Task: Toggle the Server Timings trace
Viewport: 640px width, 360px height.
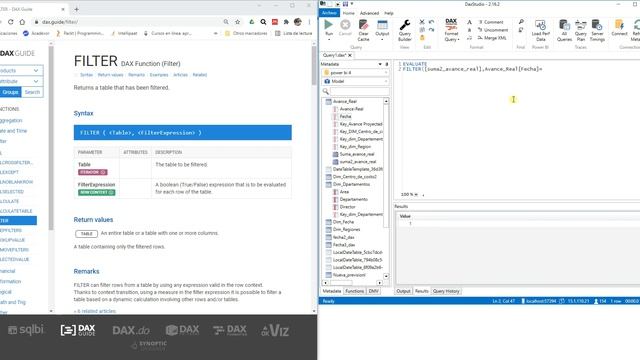Action: (x=597, y=30)
